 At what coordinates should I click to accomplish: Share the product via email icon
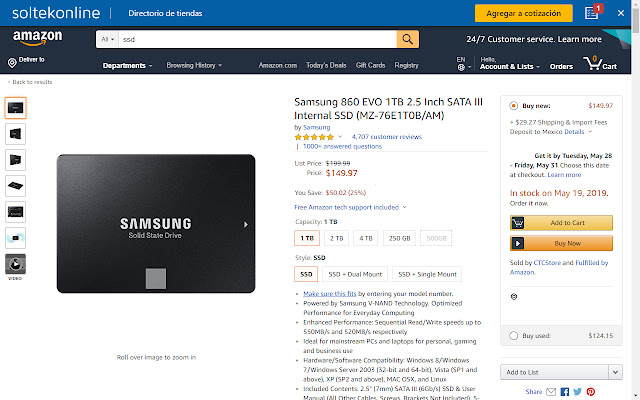(x=550, y=391)
